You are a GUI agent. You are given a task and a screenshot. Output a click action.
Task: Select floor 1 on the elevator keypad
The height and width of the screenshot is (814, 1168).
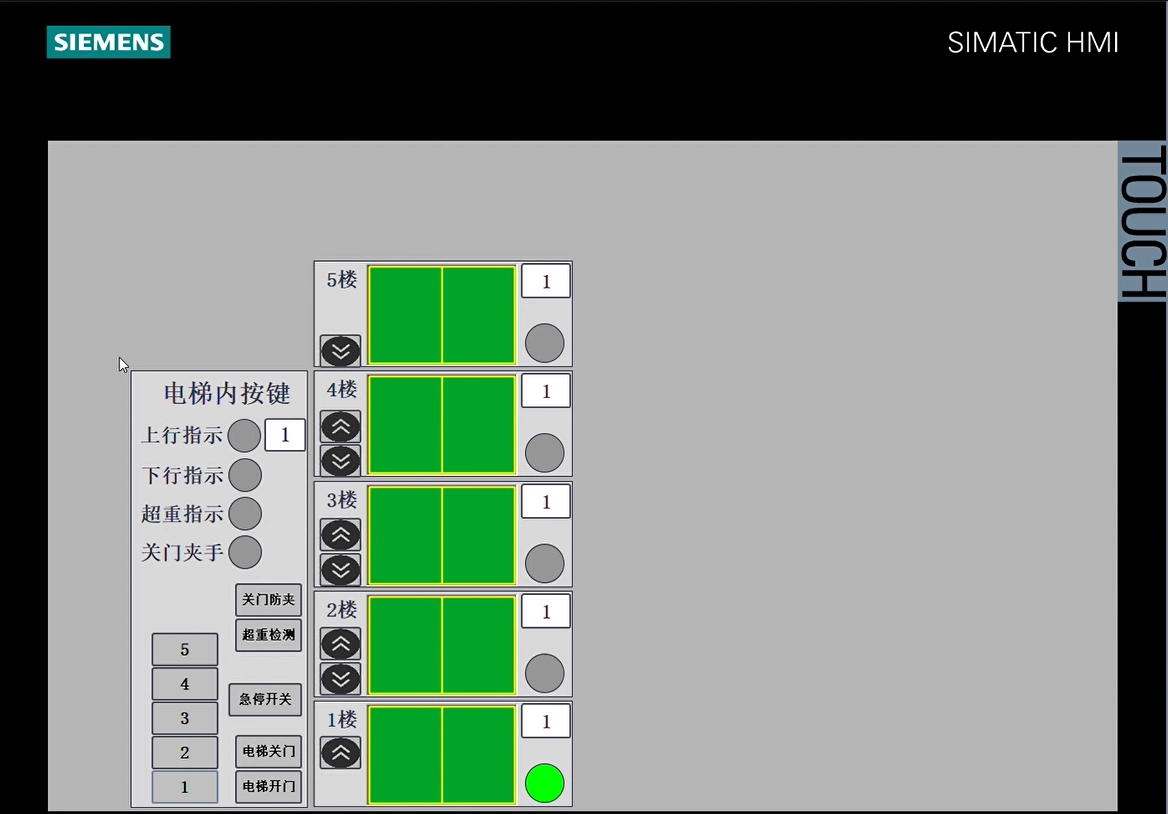(184, 787)
